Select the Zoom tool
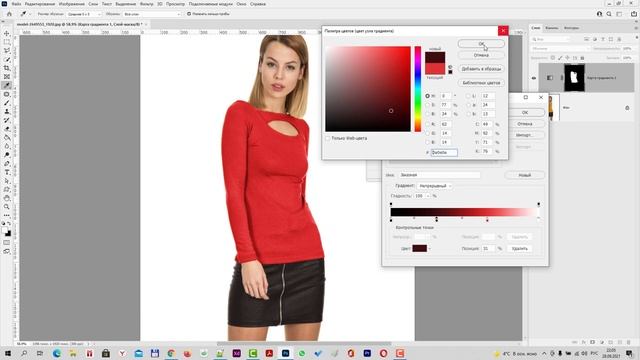This screenshot has height=360, width=640. [7, 207]
